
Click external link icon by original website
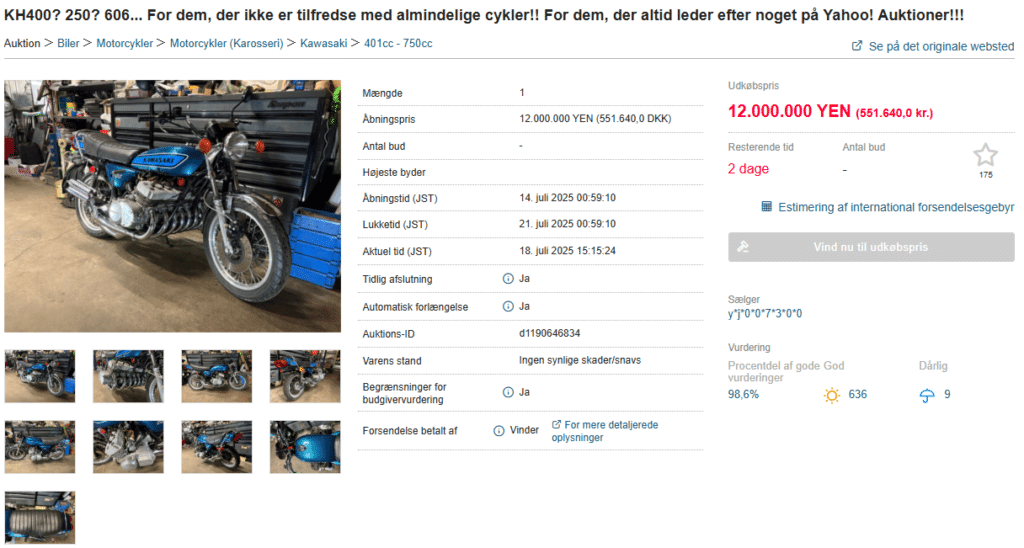coord(857,46)
